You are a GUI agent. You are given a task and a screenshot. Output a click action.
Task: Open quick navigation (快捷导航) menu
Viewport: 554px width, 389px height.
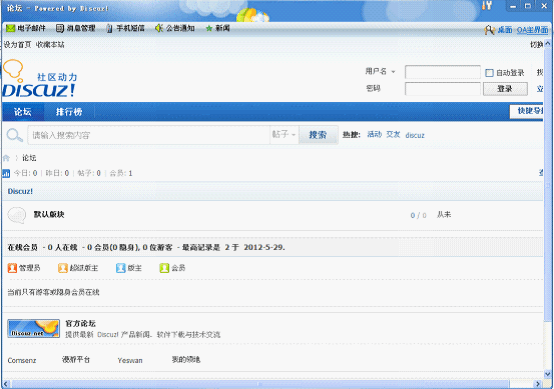[x=527, y=111]
